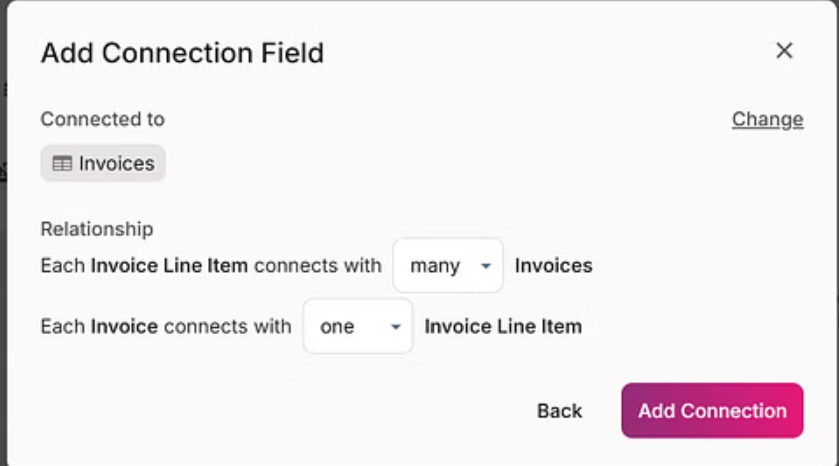Click bold 'Invoice Line Item' in first sentence
Viewport: 839px width, 466px height.
[x=169, y=266]
